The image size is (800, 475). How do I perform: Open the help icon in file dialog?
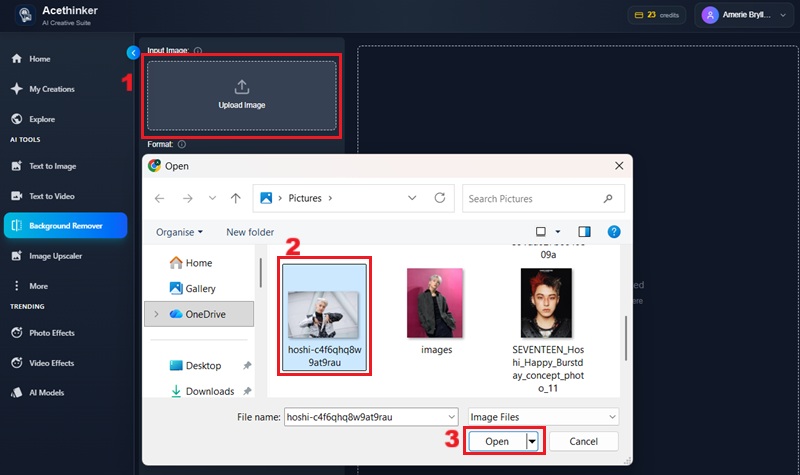[x=614, y=232]
